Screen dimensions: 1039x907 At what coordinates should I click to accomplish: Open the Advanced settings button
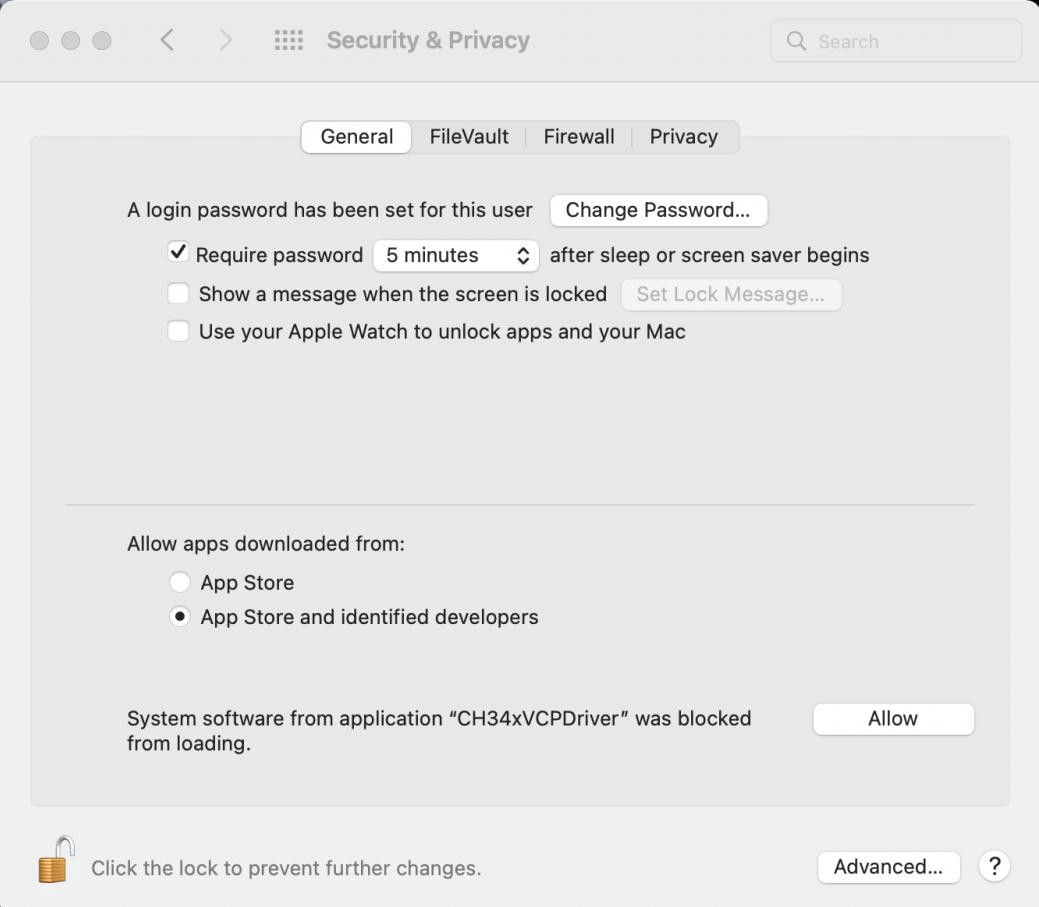pyautogui.click(x=888, y=867)
